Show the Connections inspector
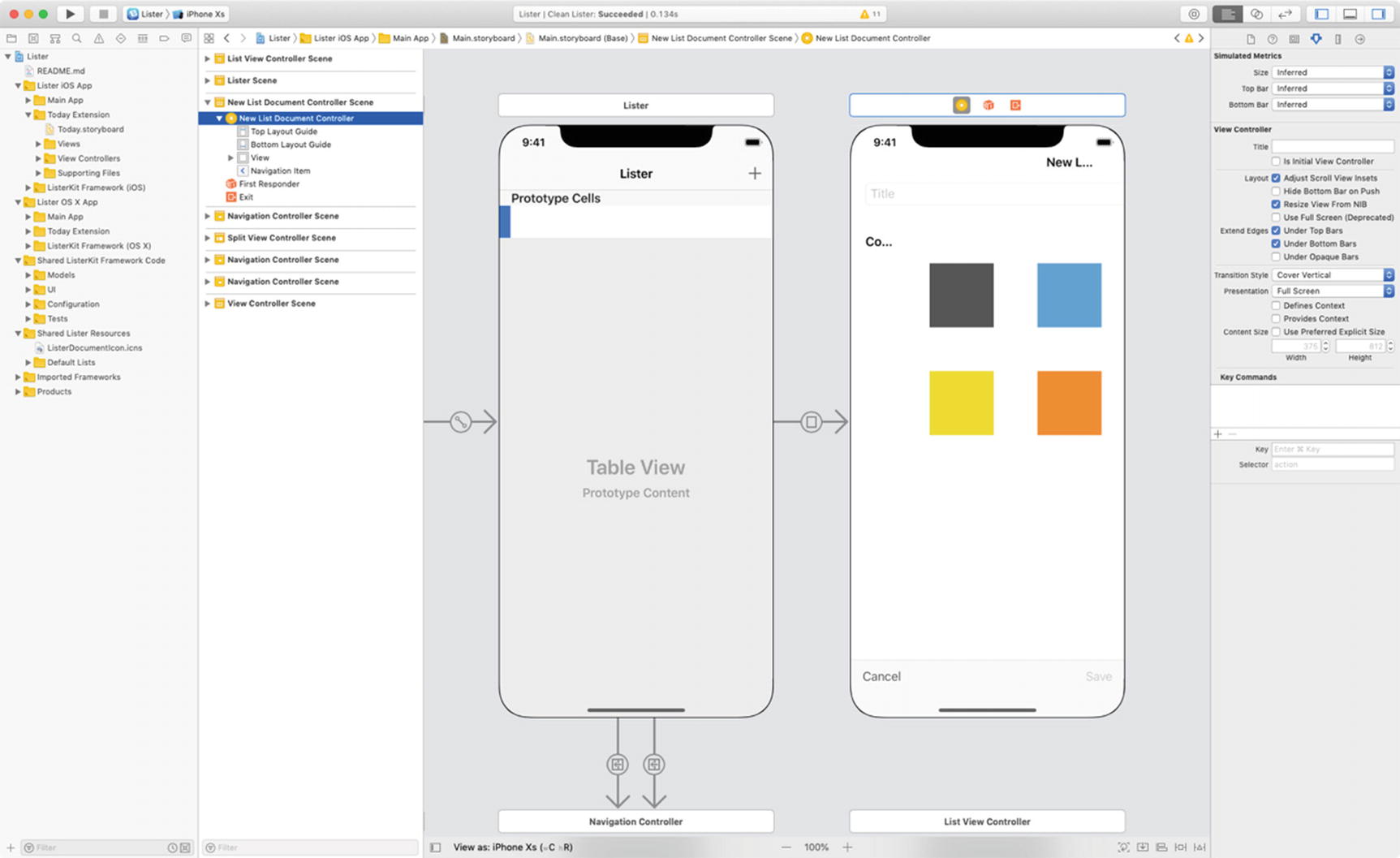 pos(1359,39)
